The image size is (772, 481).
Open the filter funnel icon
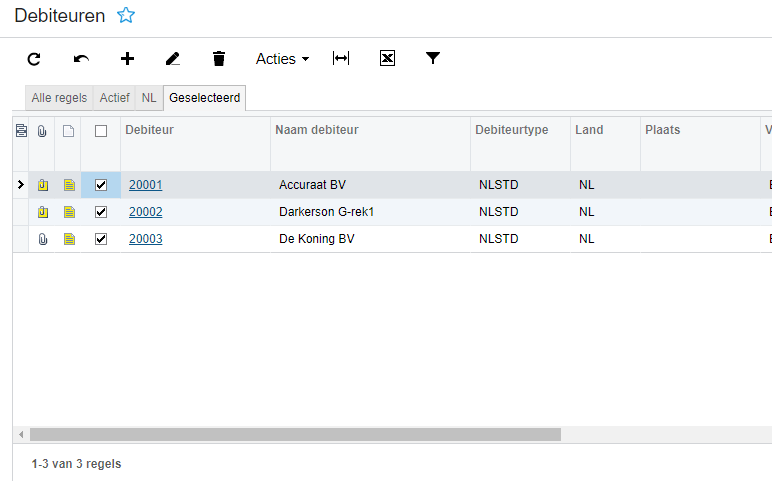coord(433,59)
